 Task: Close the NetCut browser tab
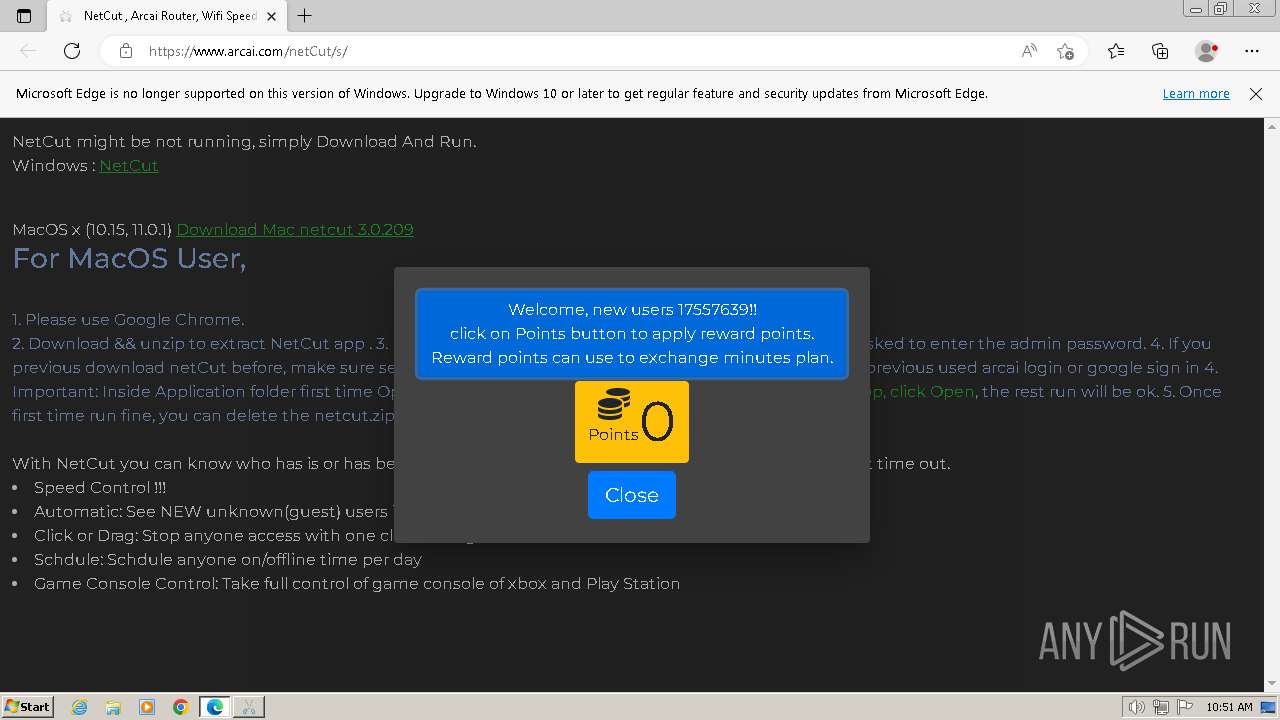pyautogui.click(x=271, y=16)
